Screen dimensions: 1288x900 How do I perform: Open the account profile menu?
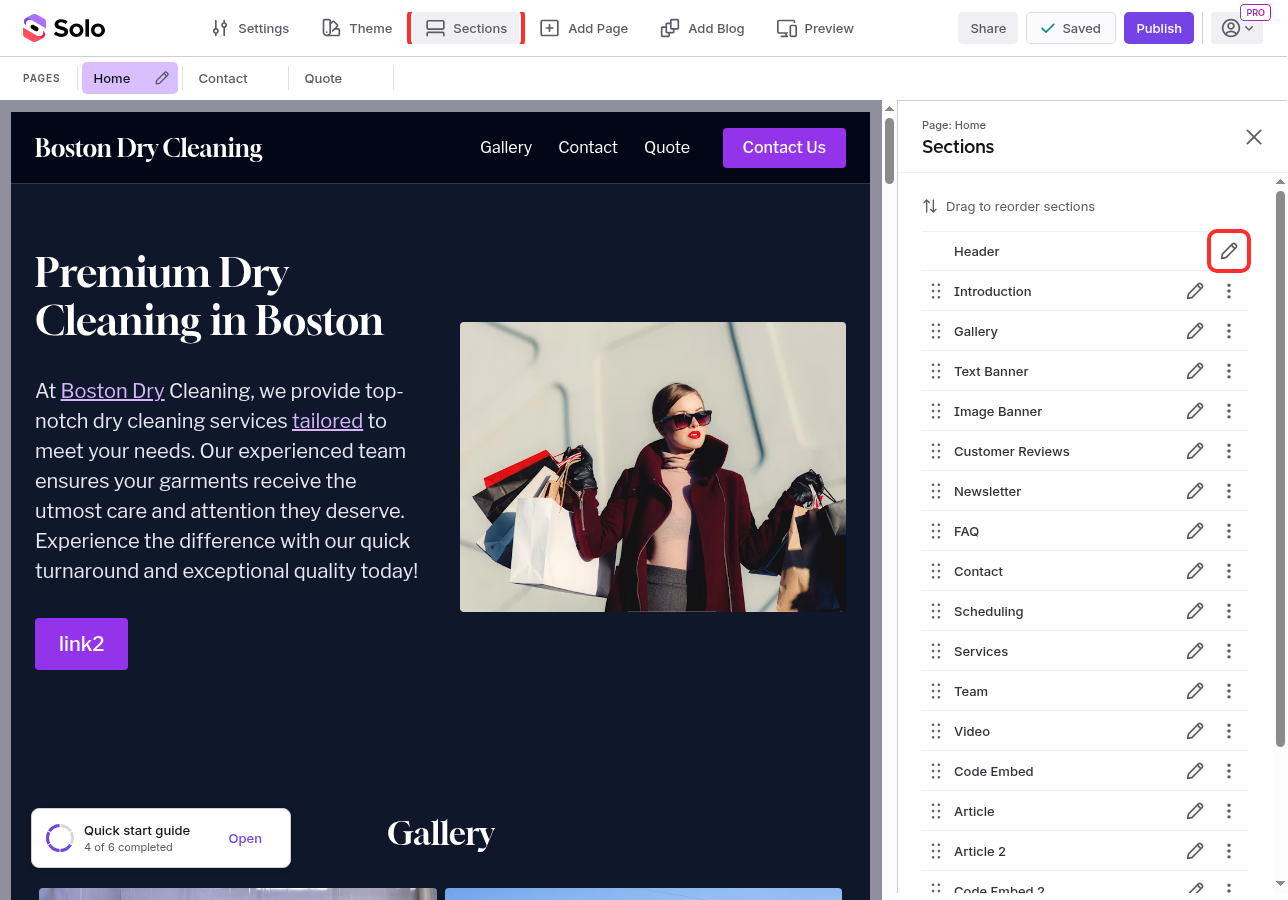tap(1237, 28)
